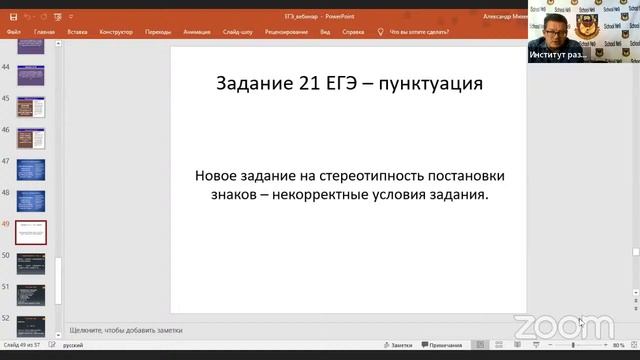
Task: Switch to Reading view icon
Action: tap(517, 345)
